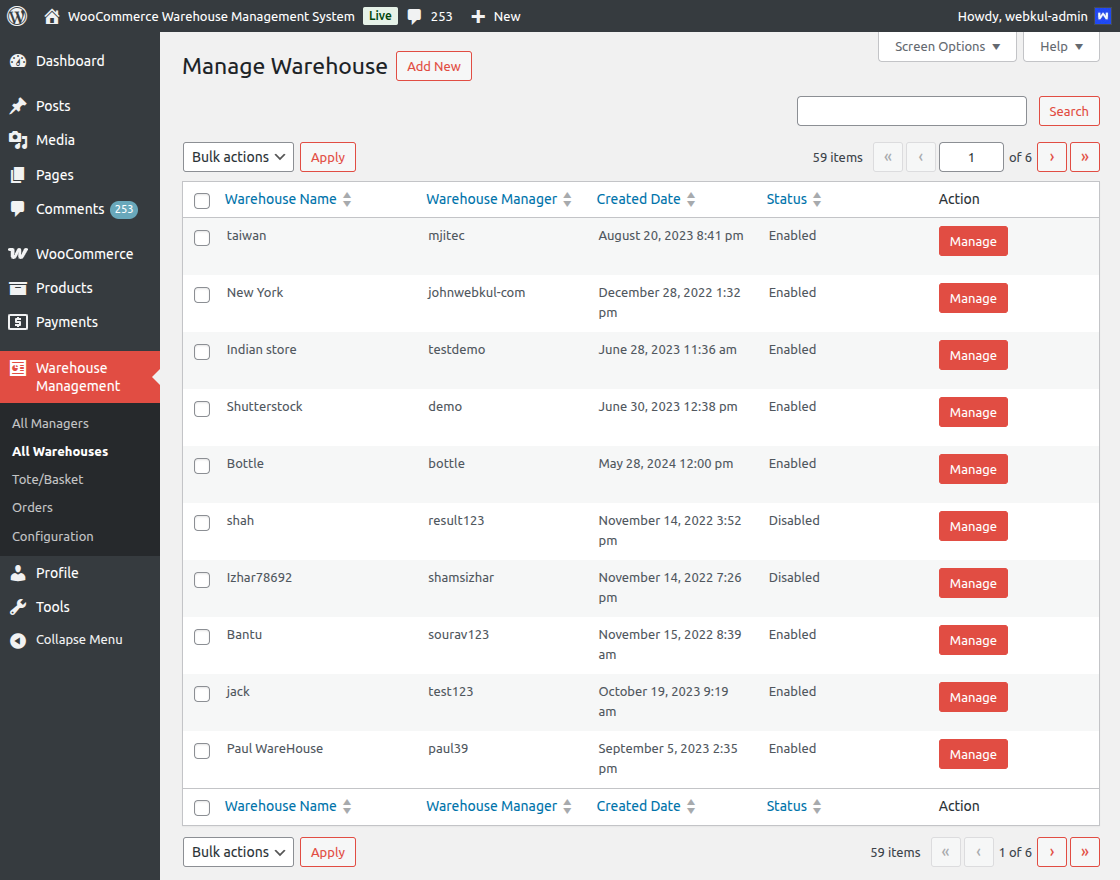The width and height of the screenshot is (1120, 880).
Task: Sort by bottom Created Date header link
Action: (639, 806)
